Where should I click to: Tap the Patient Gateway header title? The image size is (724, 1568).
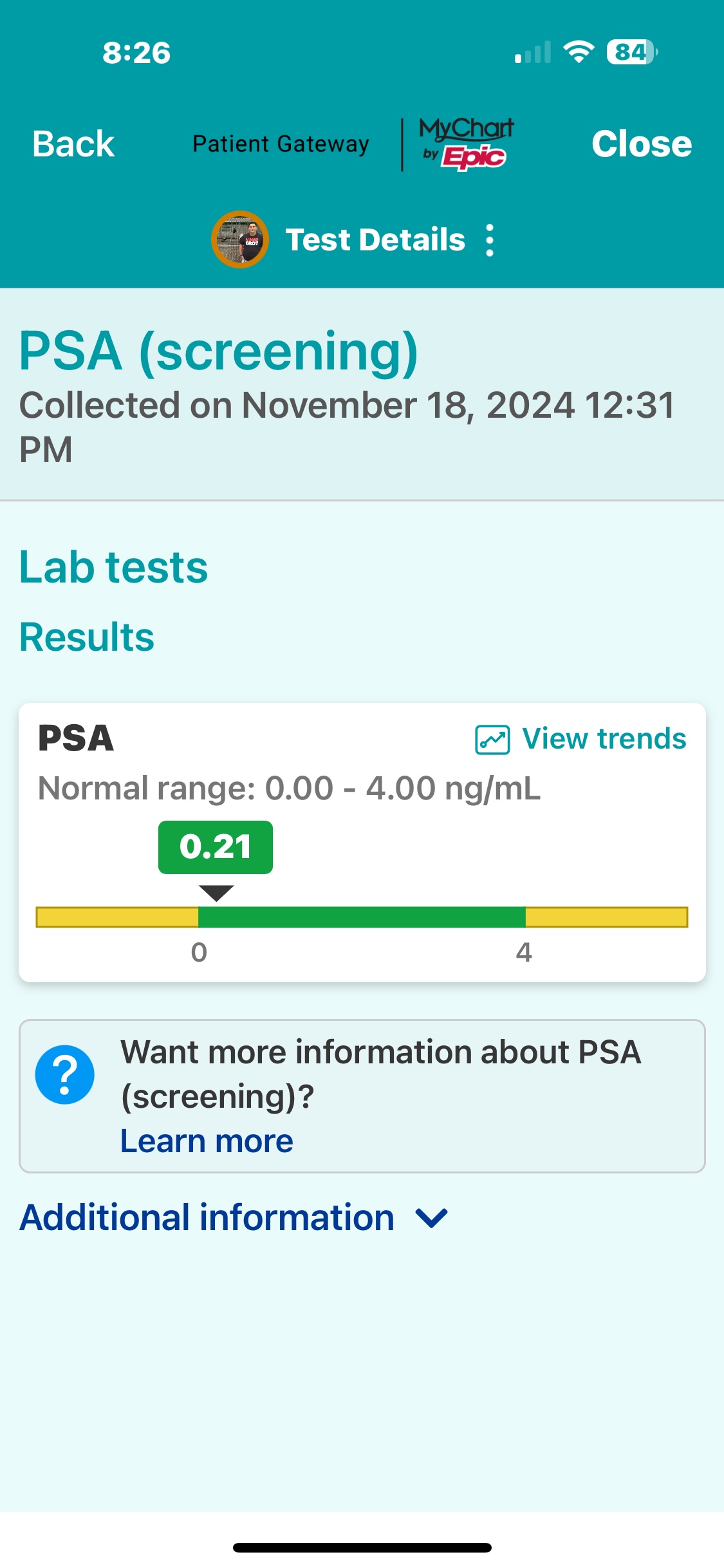coord(281,144)
